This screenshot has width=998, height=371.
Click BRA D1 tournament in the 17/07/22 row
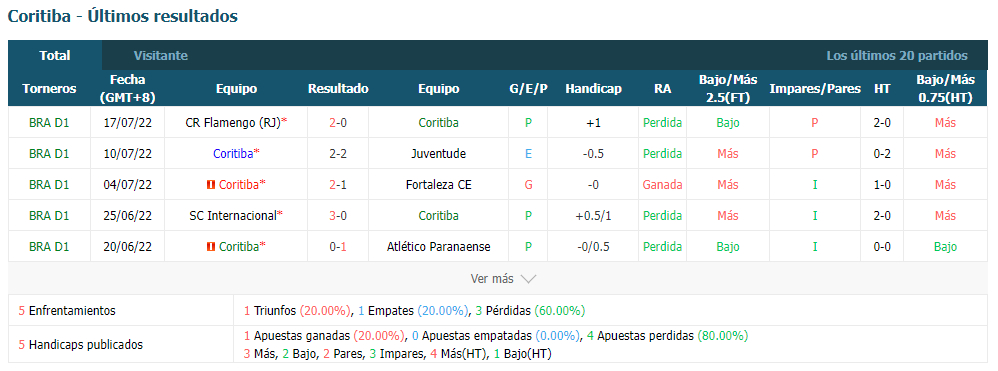point(49,123)
